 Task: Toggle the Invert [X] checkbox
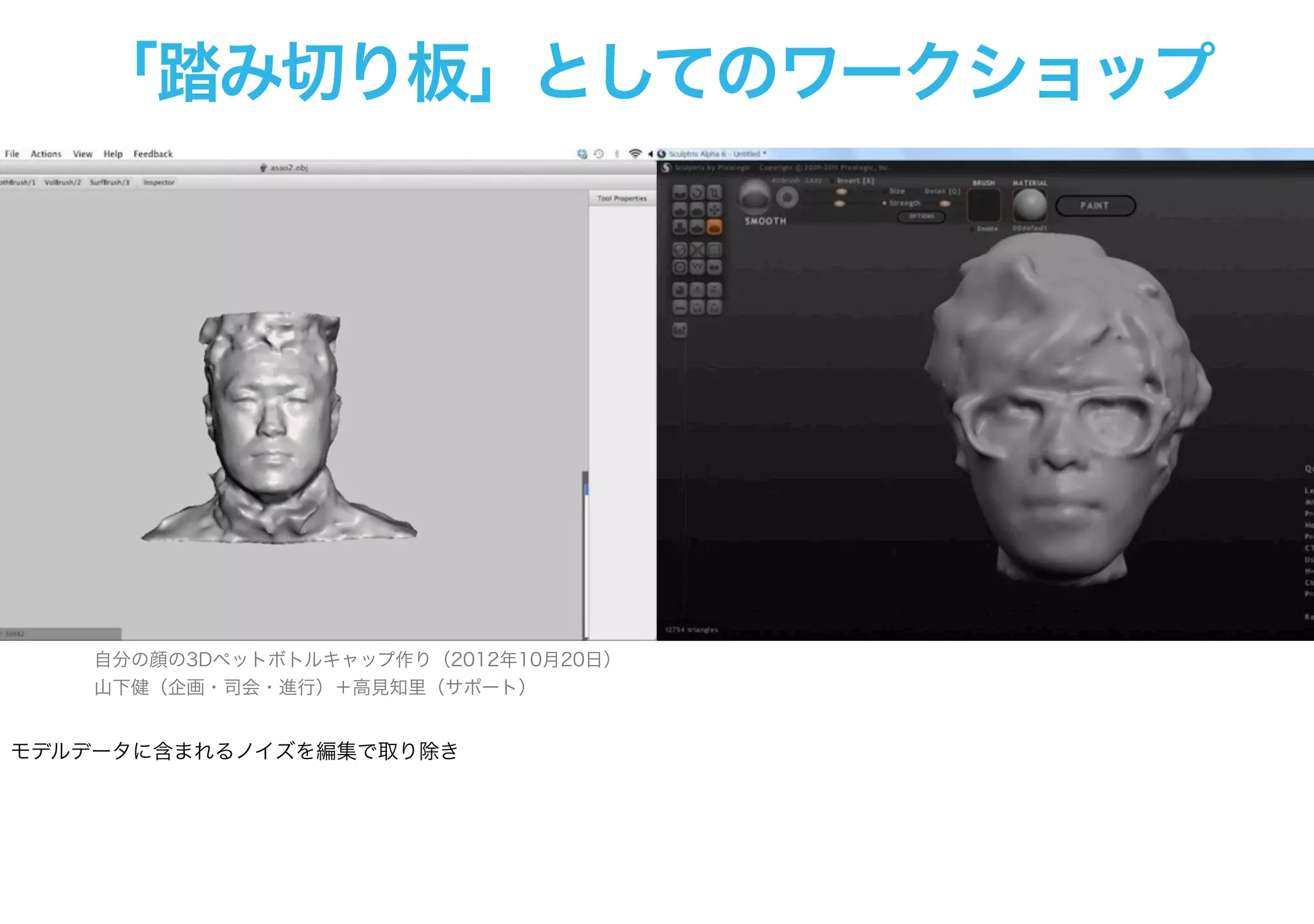pyautogui.click(x=832, y=180)
